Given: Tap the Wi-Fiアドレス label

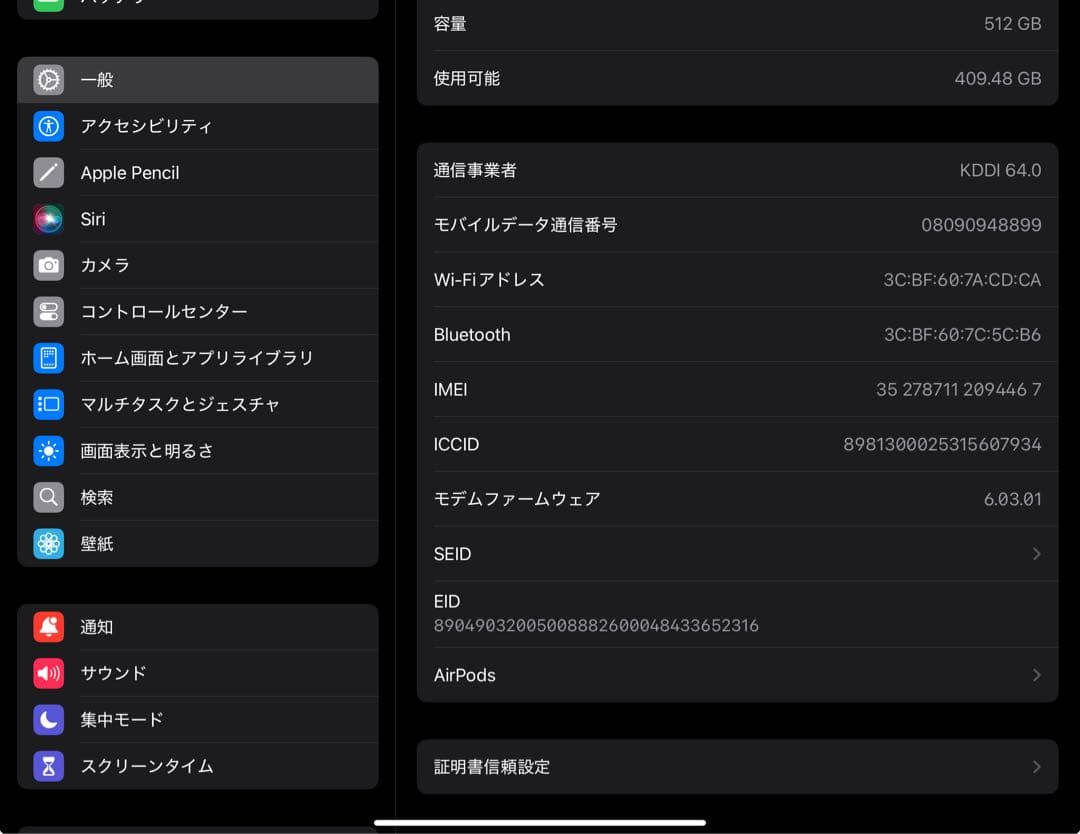Looking at the screenshot, I should pos(489,280).
